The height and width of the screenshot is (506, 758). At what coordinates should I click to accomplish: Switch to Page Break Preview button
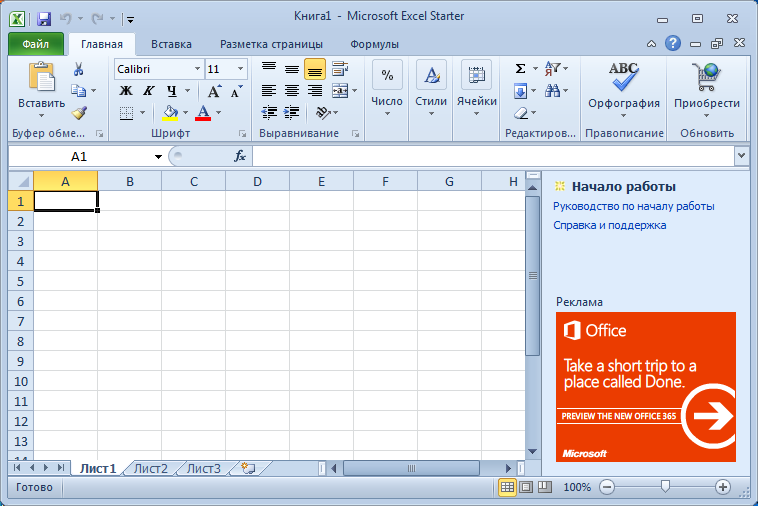click(x=545, y=487)
